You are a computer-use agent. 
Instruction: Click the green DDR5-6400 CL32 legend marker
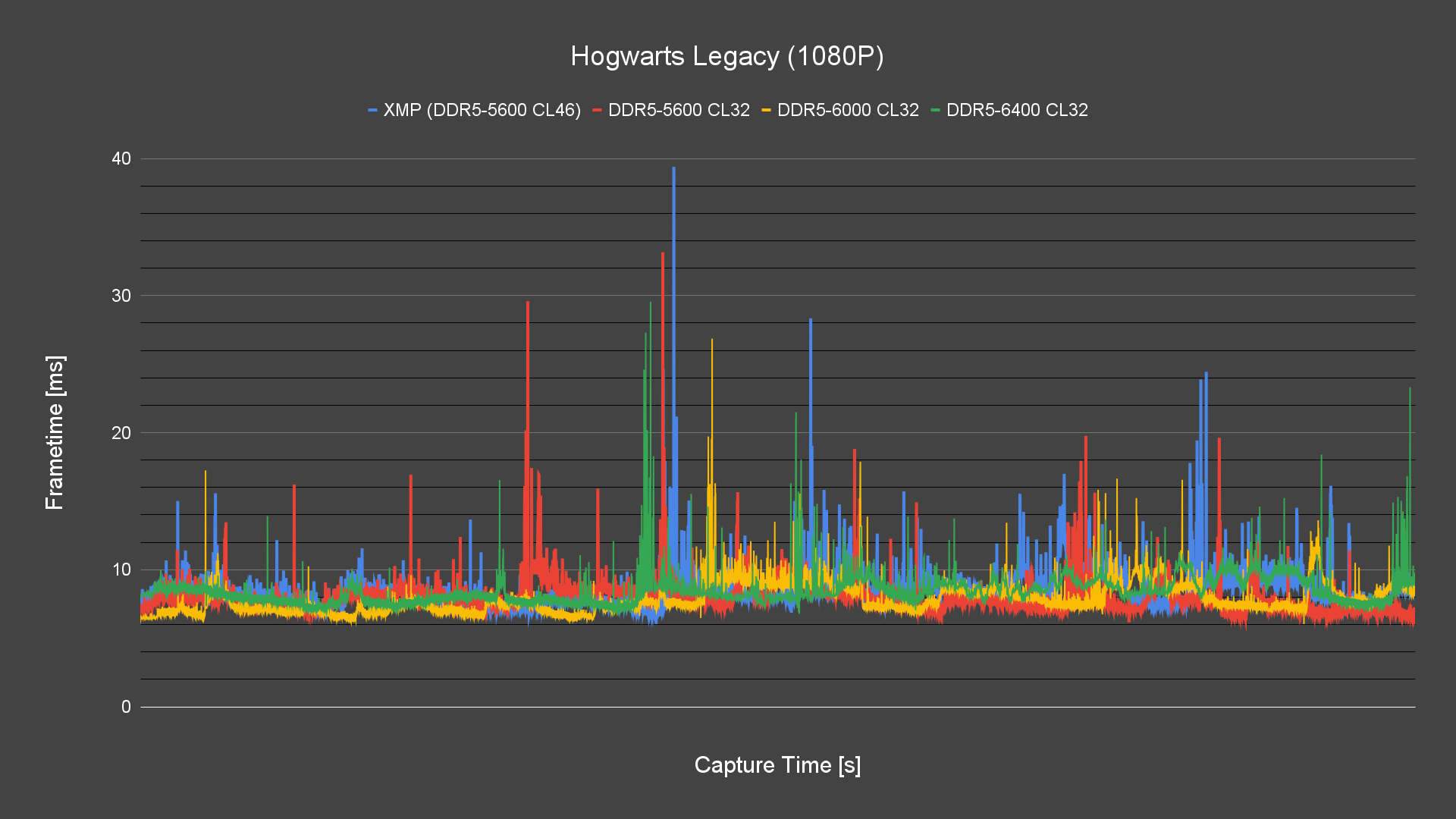coord(934,110)
